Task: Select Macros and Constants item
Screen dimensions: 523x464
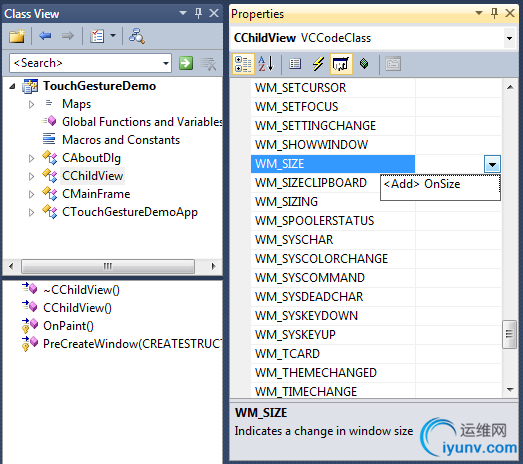Action: tap(121, 140)
